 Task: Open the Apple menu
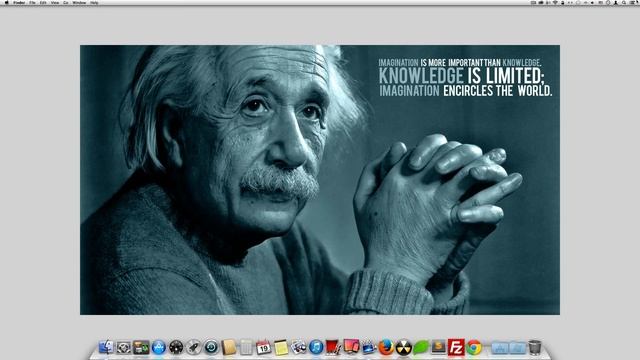pos(6,2)
